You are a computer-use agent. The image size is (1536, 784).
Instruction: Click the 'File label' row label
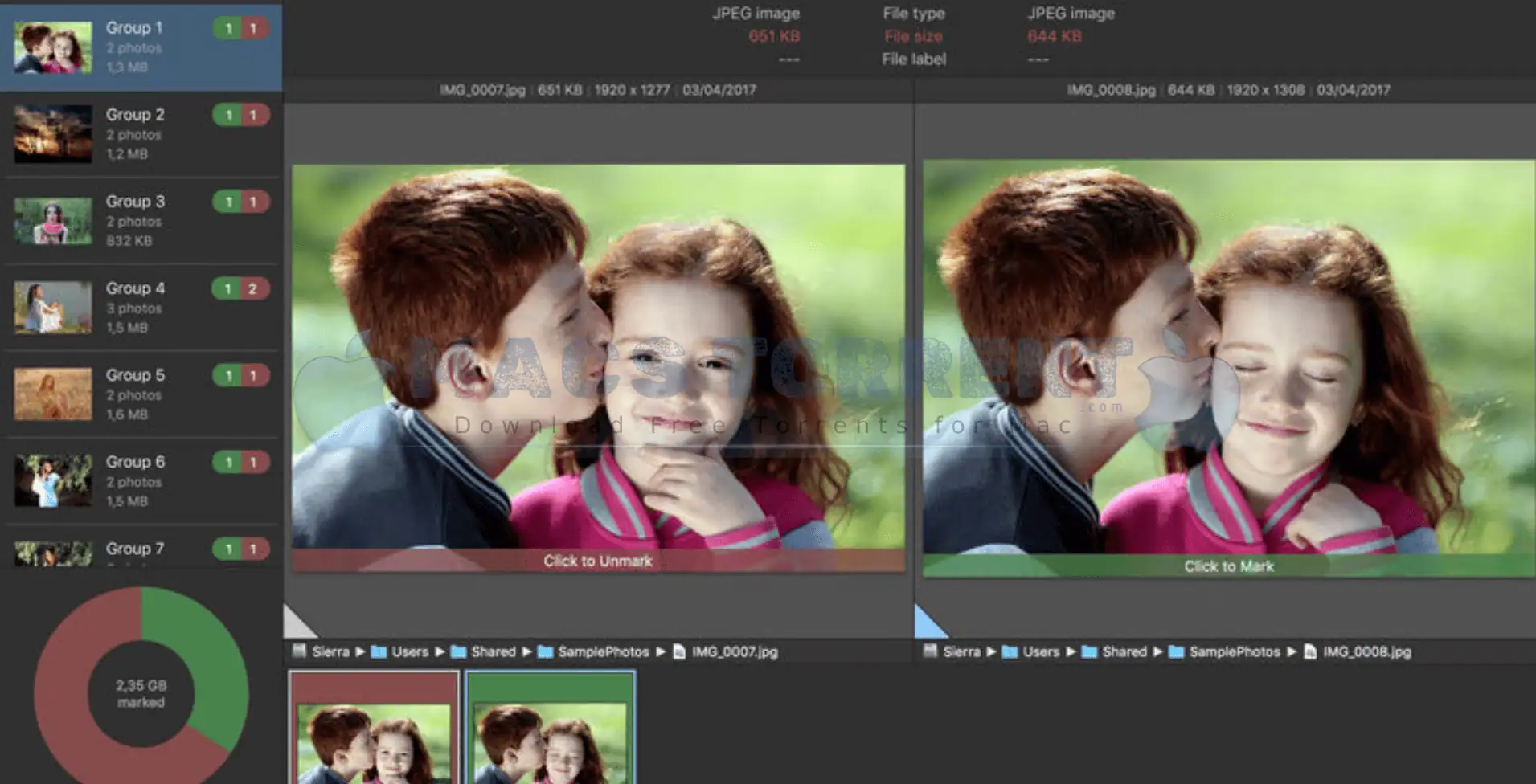pyautogui.click(x=914, y=59)
